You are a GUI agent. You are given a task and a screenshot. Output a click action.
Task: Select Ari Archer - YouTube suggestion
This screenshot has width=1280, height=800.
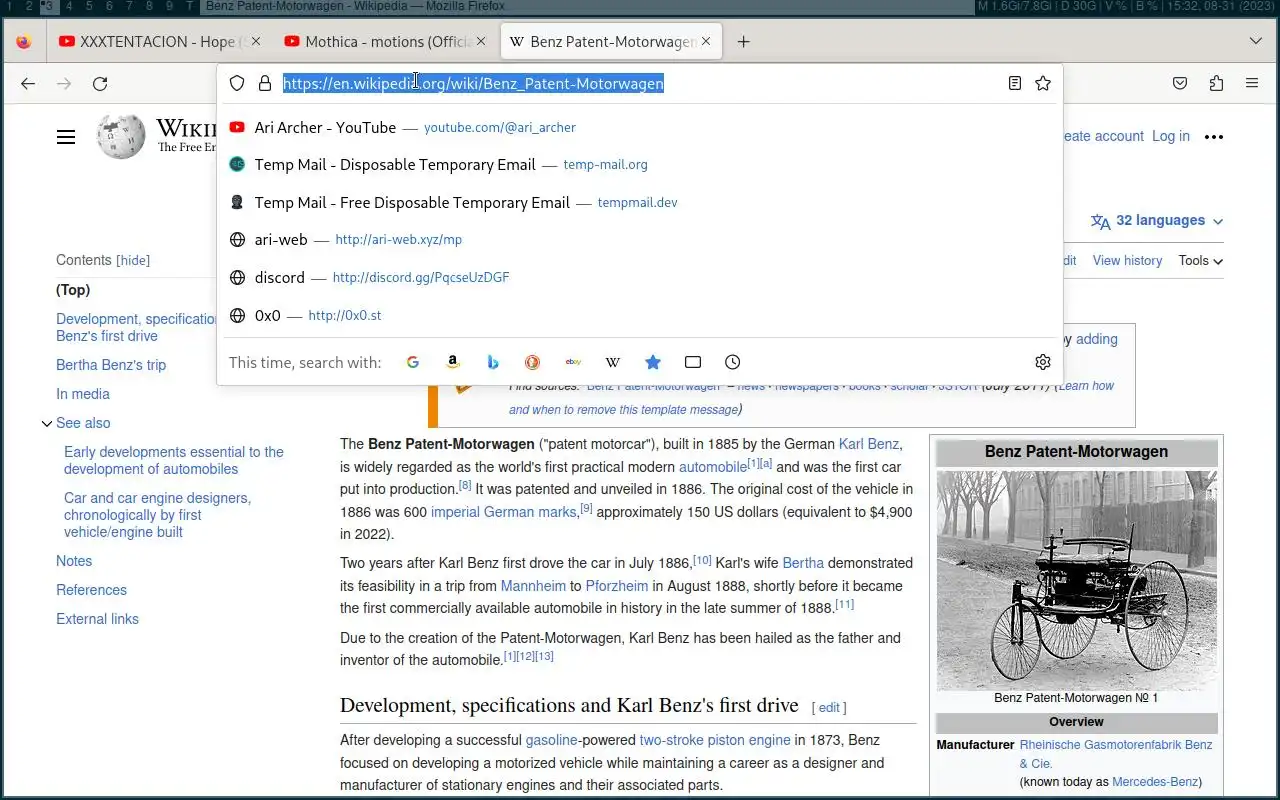tap(640, 127)
